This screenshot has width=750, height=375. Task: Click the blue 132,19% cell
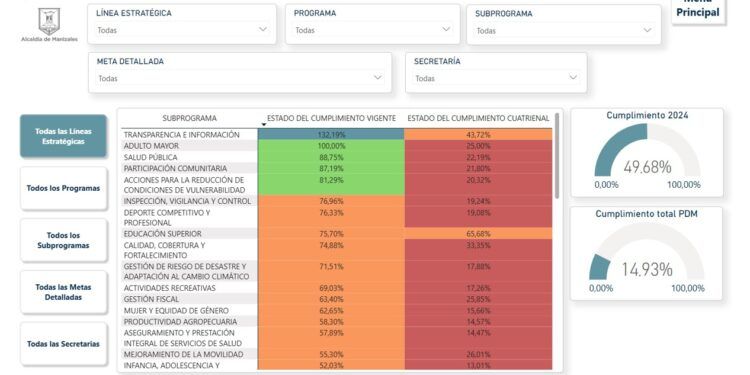[331, 135]
